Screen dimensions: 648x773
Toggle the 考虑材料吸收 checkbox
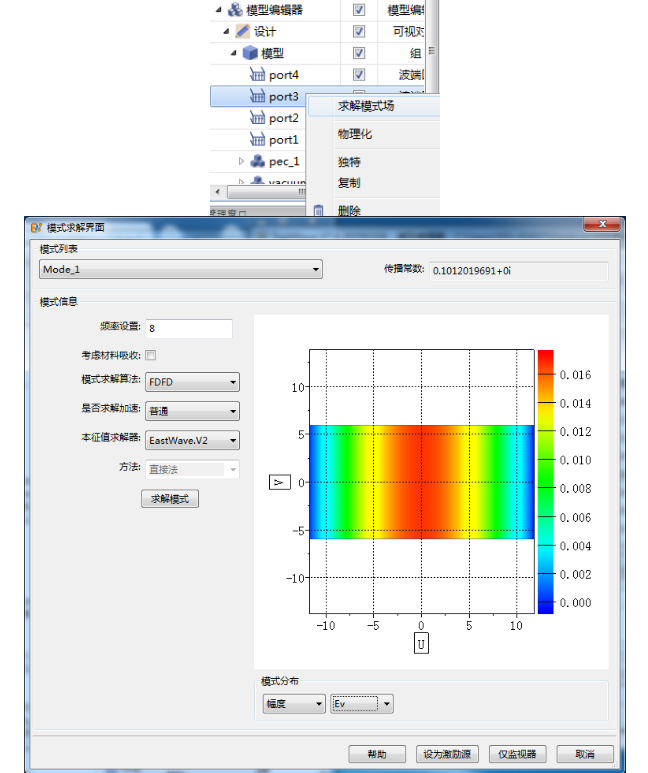coord(151,355)
